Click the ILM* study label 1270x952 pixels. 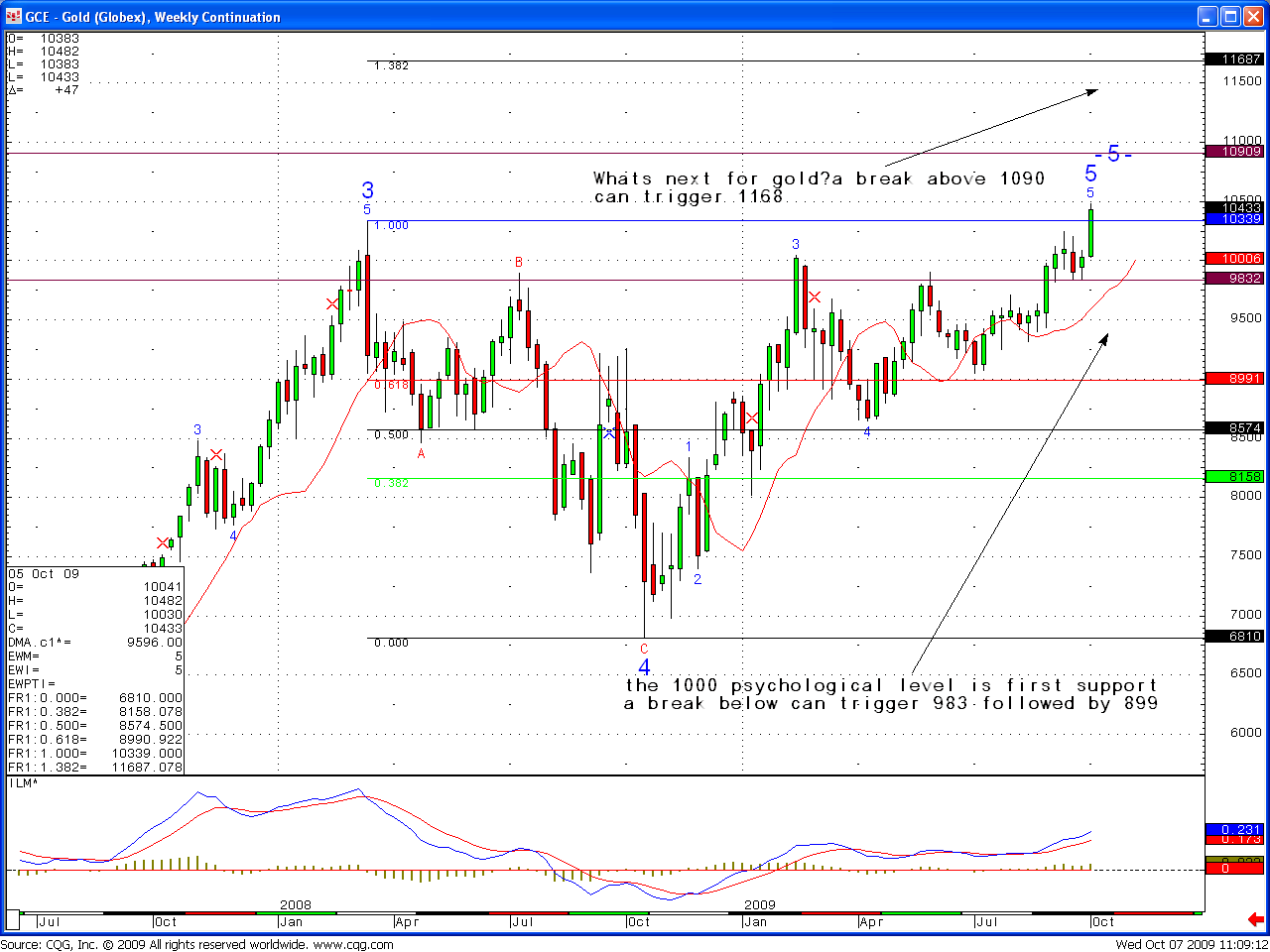(x=24, y=783)
